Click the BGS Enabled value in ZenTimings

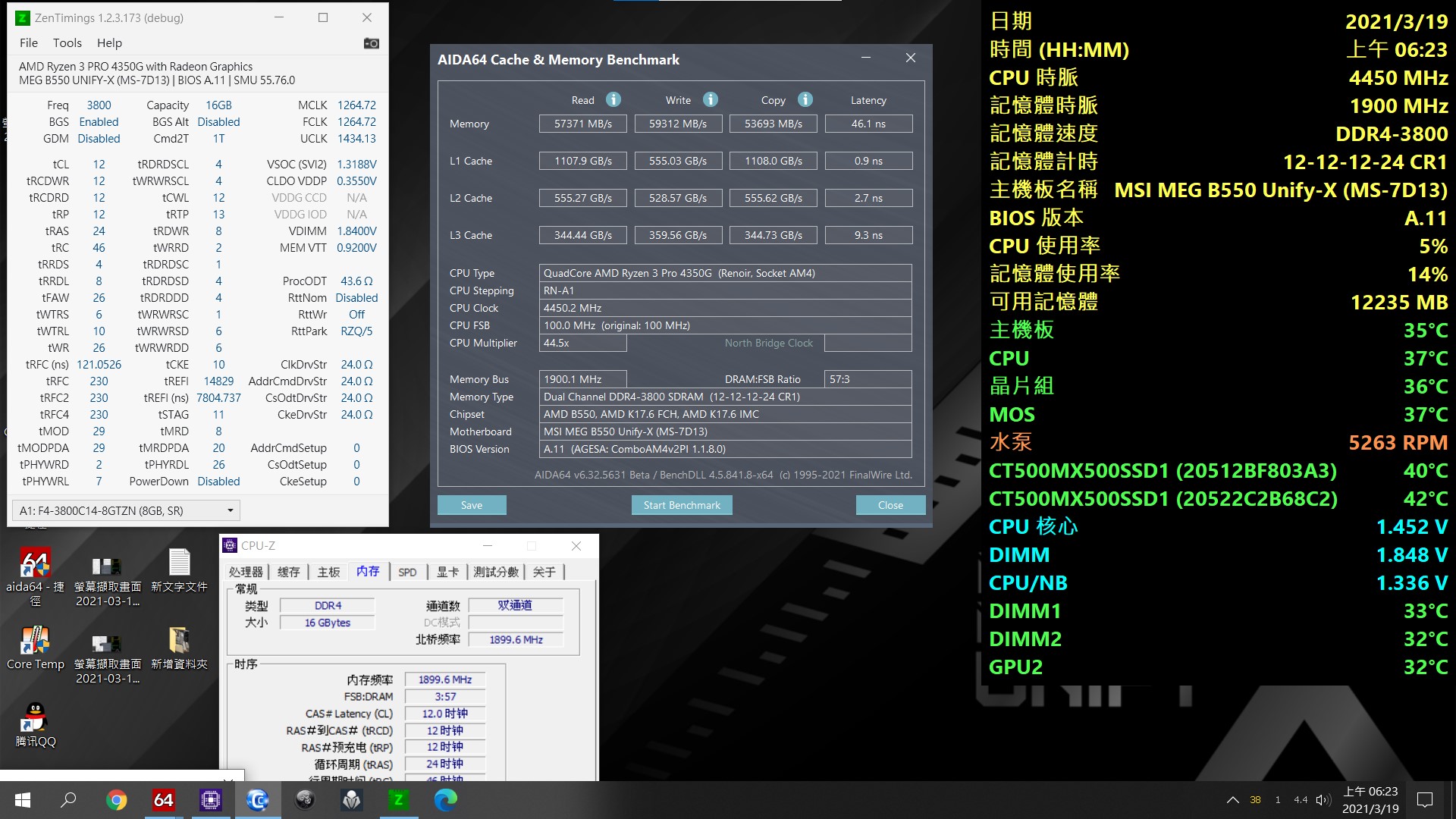[x=99, y=121]
